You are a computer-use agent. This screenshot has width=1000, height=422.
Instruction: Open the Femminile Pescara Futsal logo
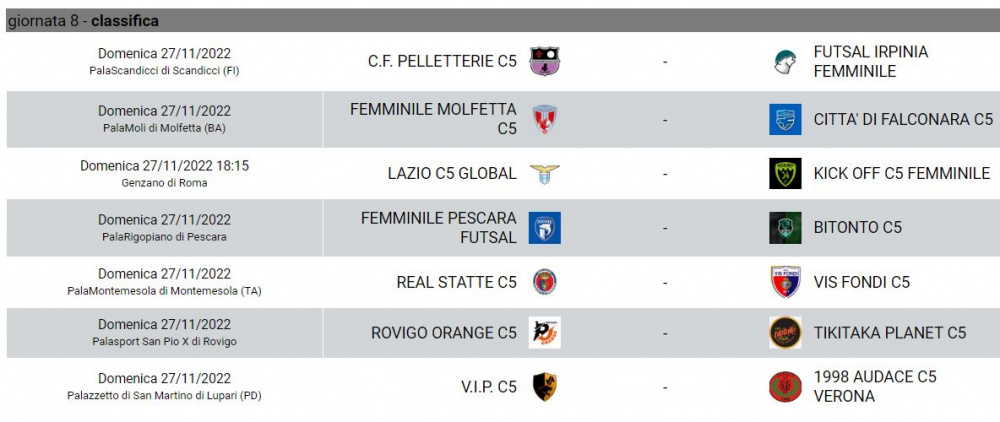click(x=545, y=228)
